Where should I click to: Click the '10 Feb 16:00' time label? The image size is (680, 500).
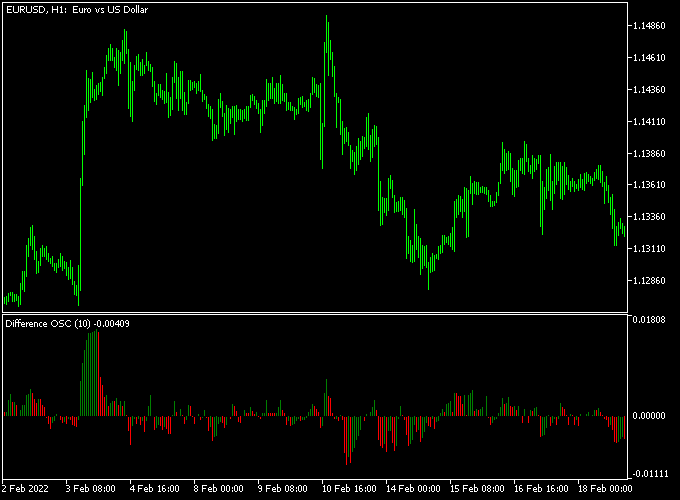(x=349, y=489)
